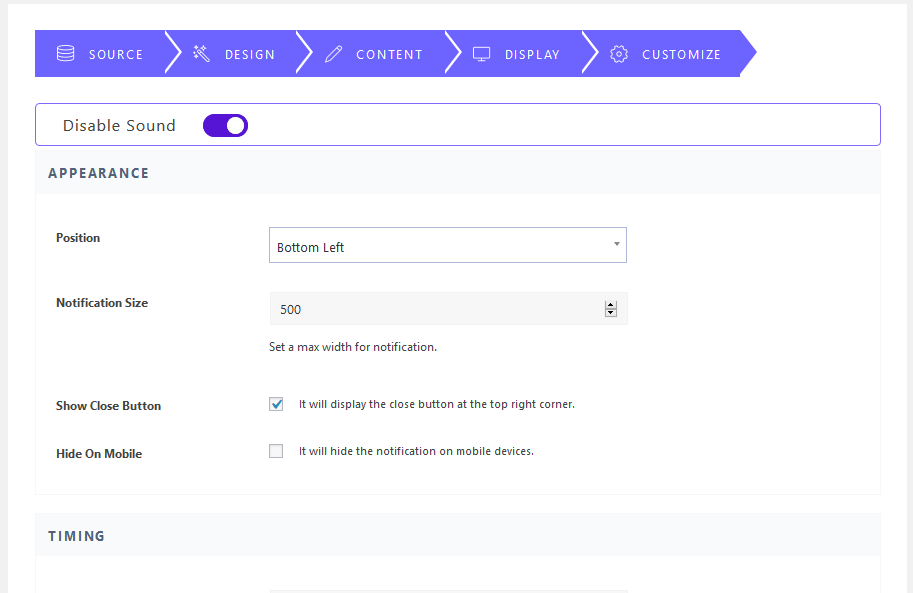Screen dimensions: 913x593
Task: Switch to the CONTENT step
Action: point(389,54)
